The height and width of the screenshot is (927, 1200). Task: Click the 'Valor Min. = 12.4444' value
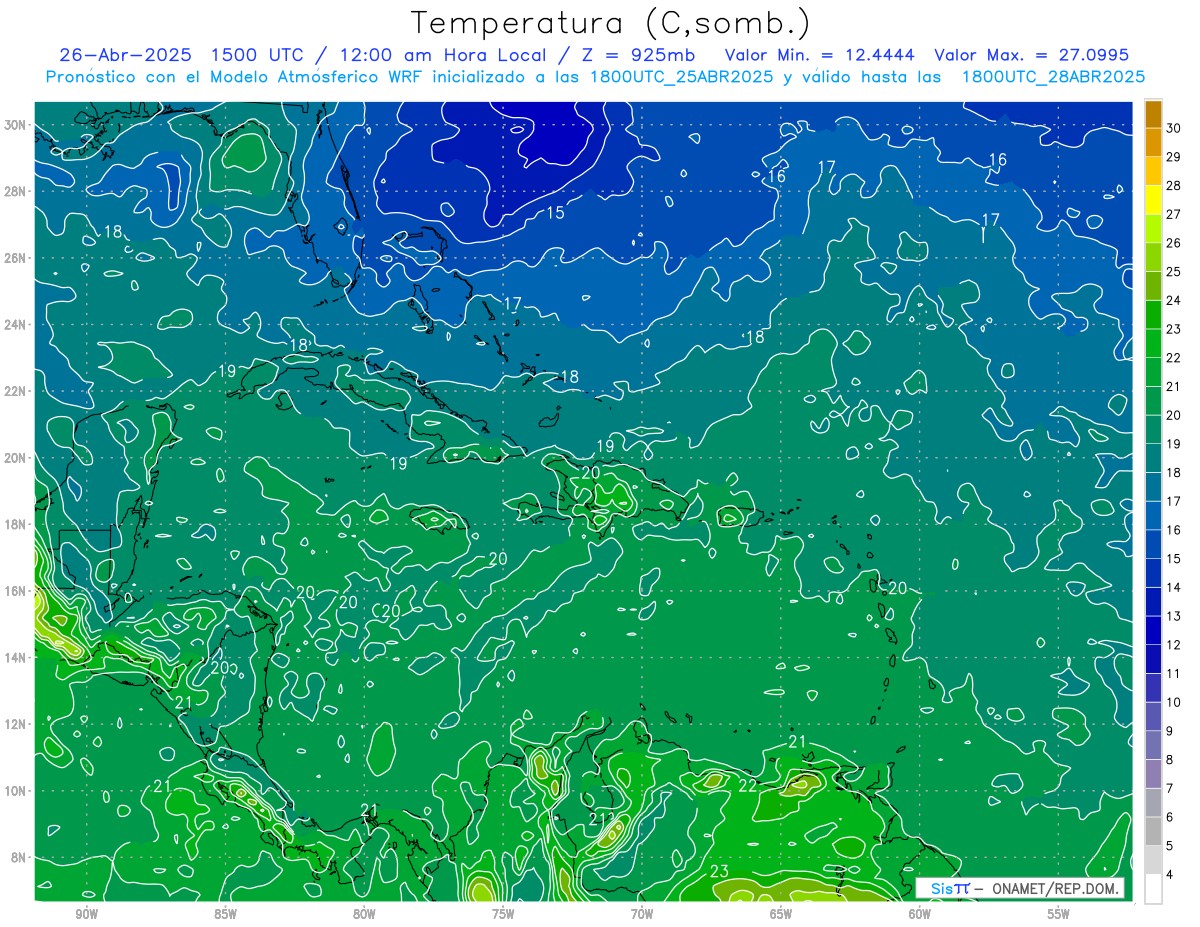coord(820,55)
